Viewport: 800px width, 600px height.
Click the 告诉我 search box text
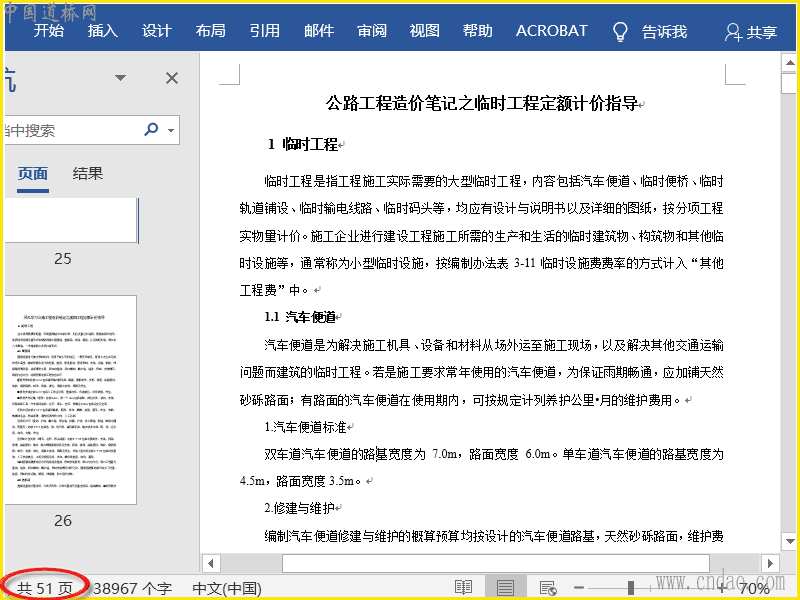(664, 32)
